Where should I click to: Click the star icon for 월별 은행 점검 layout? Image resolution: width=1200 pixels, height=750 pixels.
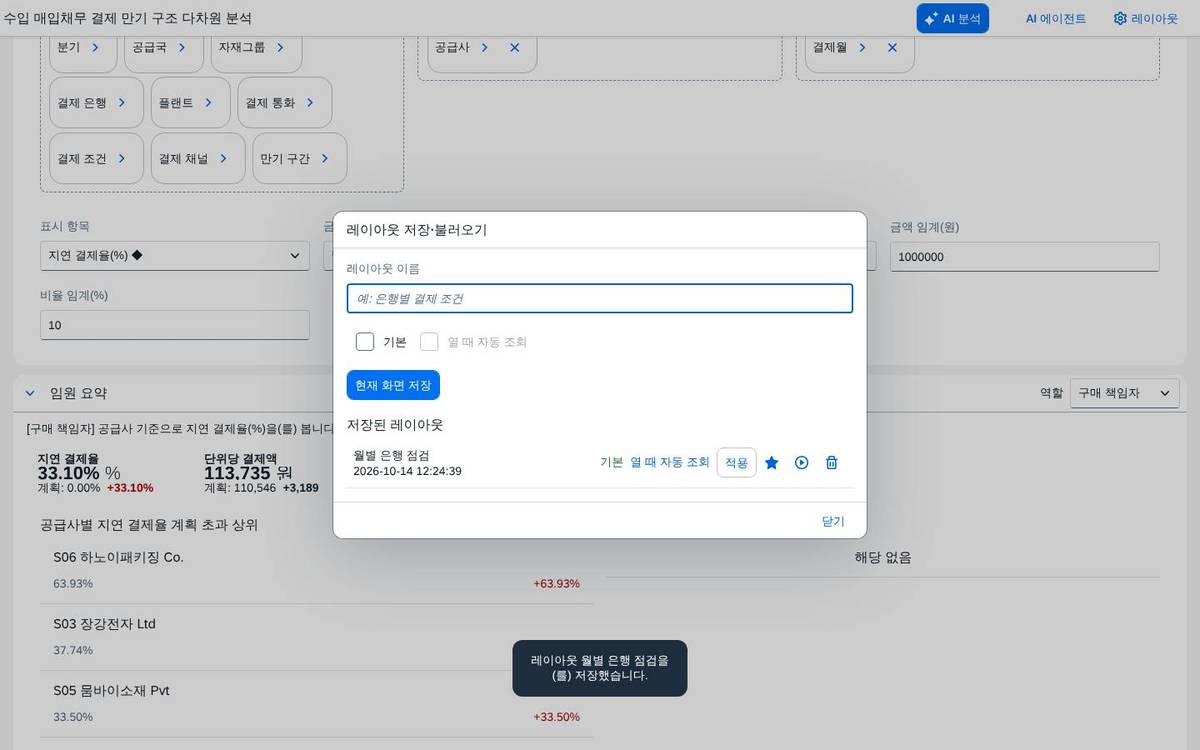pos(772,462)
